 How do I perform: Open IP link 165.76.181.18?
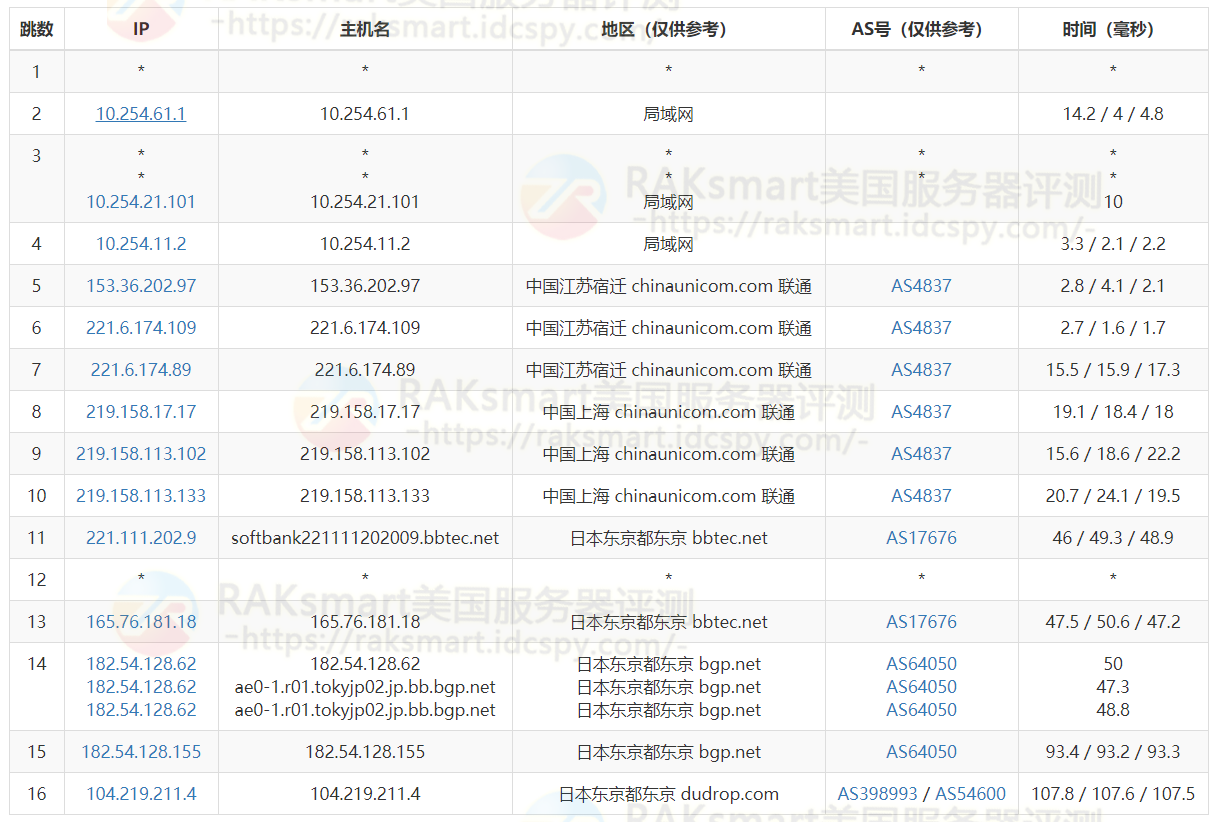point(141,622)
